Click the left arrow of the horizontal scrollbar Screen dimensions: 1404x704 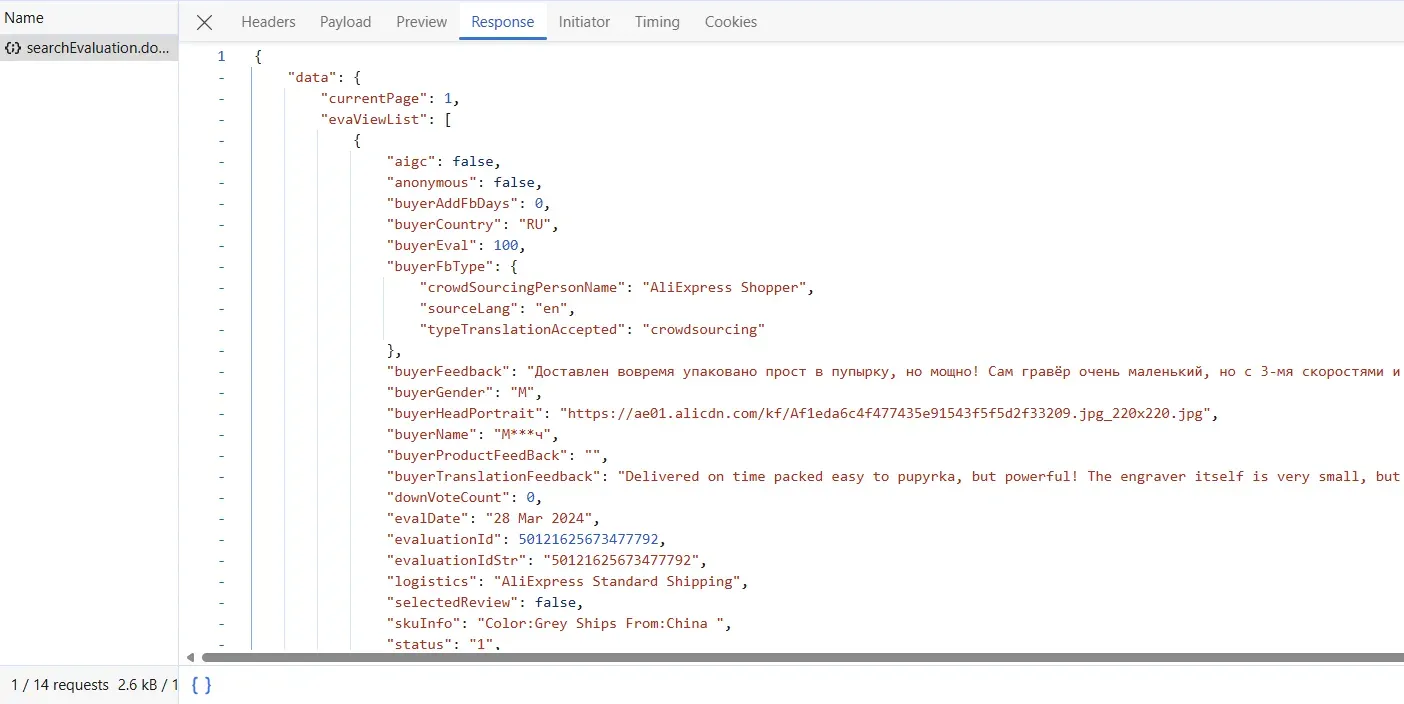point(190,657)
